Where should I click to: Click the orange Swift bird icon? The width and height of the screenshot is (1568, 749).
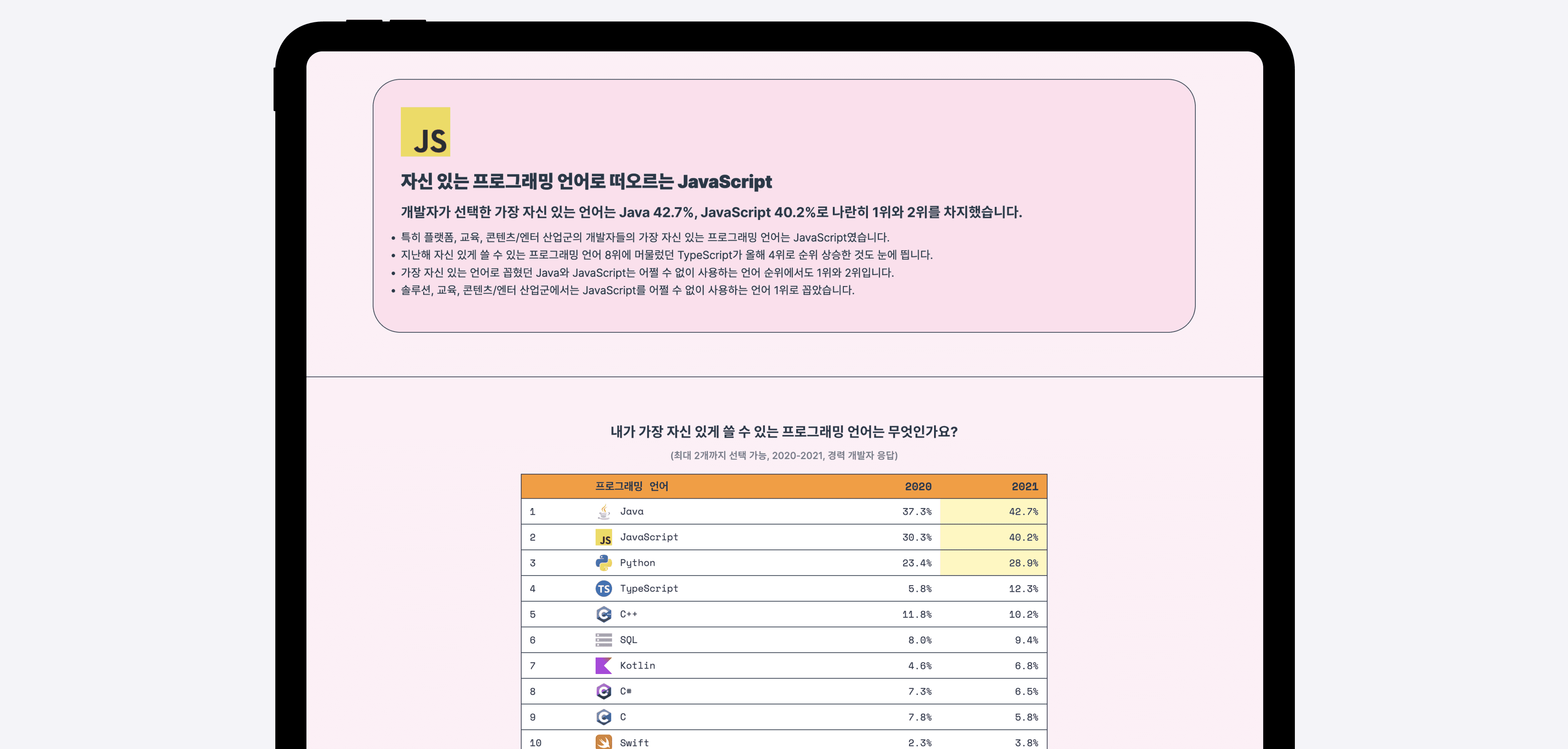point(603,742)
